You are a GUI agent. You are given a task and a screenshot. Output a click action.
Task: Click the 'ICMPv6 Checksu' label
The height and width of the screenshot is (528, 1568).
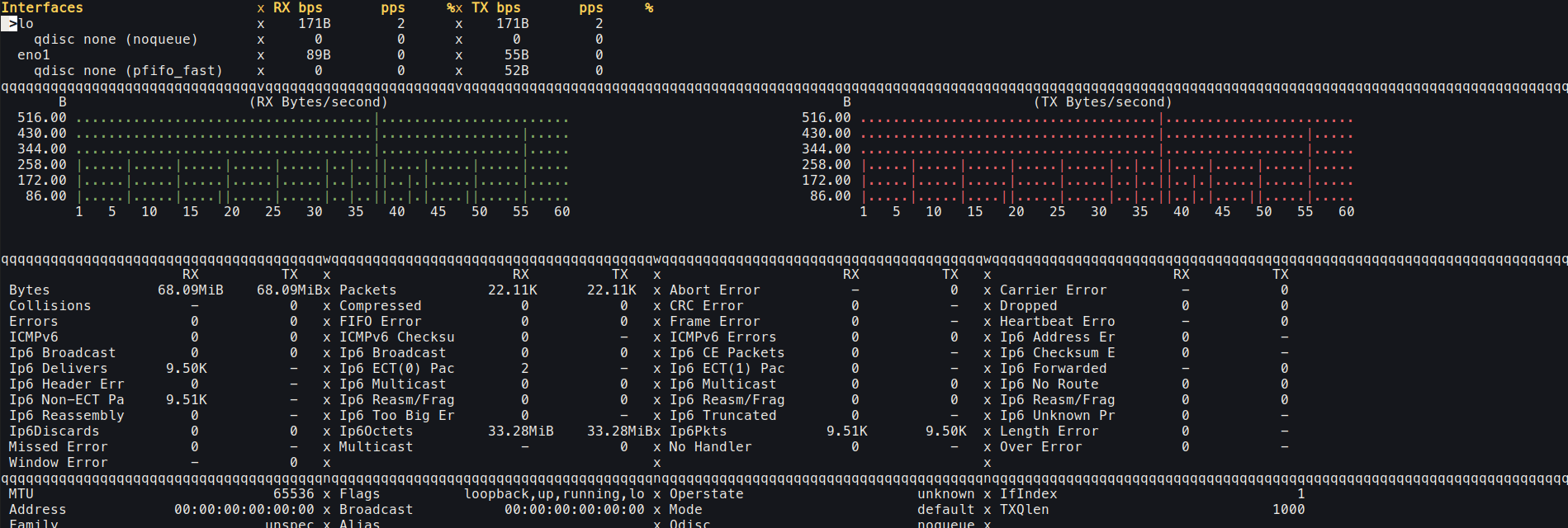397,337
